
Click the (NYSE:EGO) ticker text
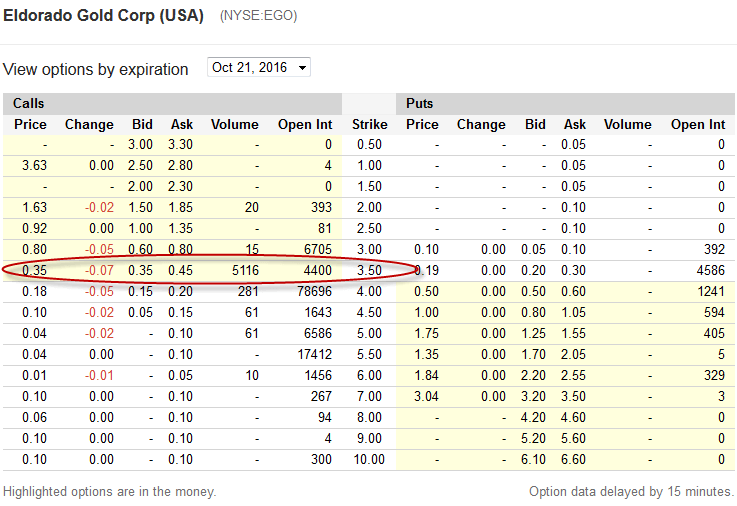pos(259,16)
